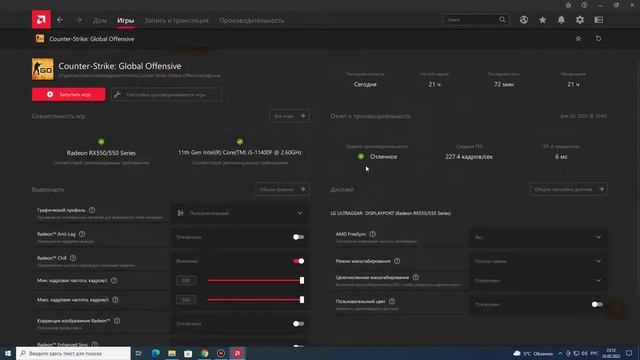Click Все игры arrow button
Image resolution: width=640 pixels, height=360 pixels.
pyautogui.click(x=289, y=116)
